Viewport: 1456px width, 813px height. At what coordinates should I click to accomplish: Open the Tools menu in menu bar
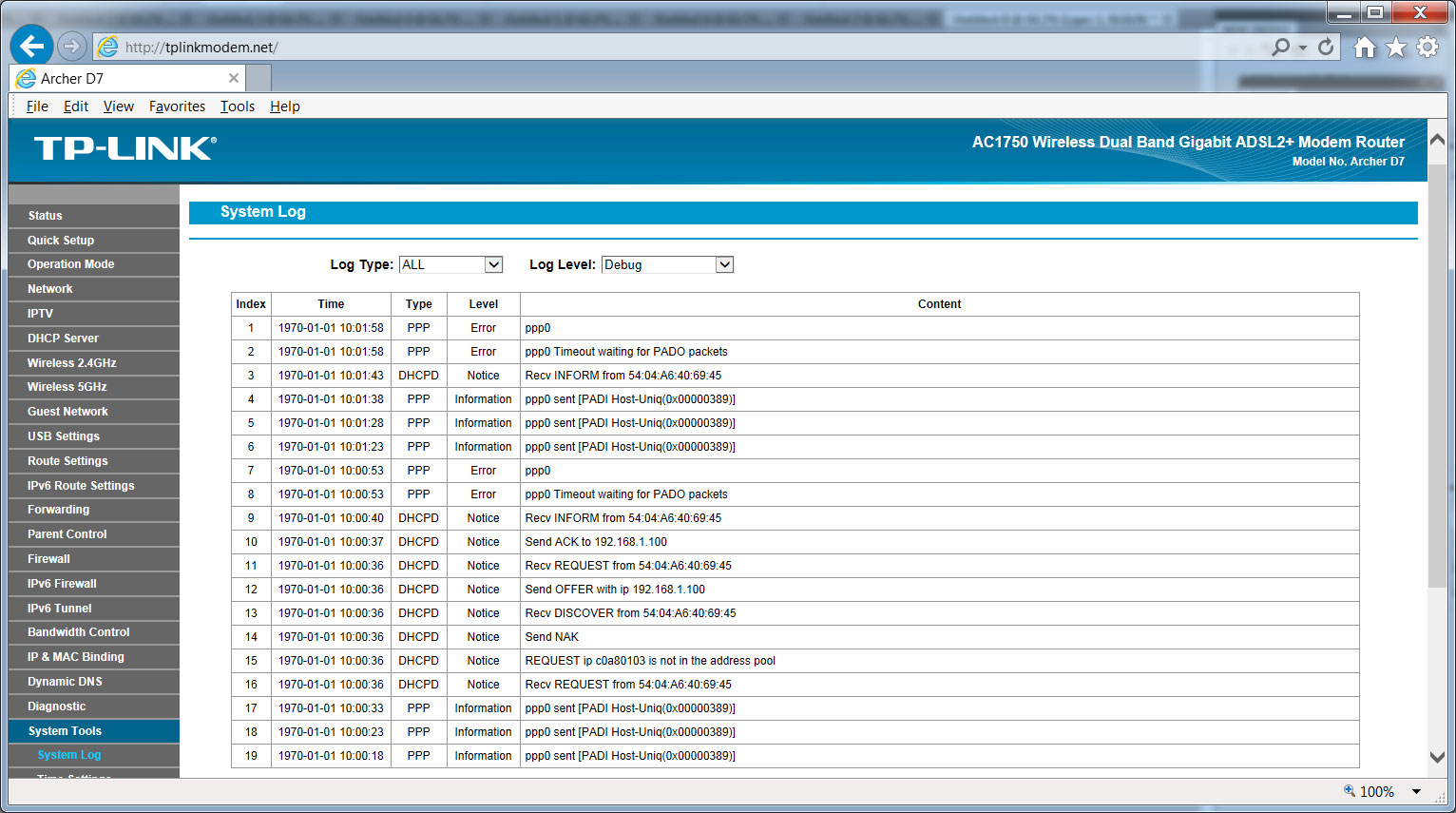(238, 106)
